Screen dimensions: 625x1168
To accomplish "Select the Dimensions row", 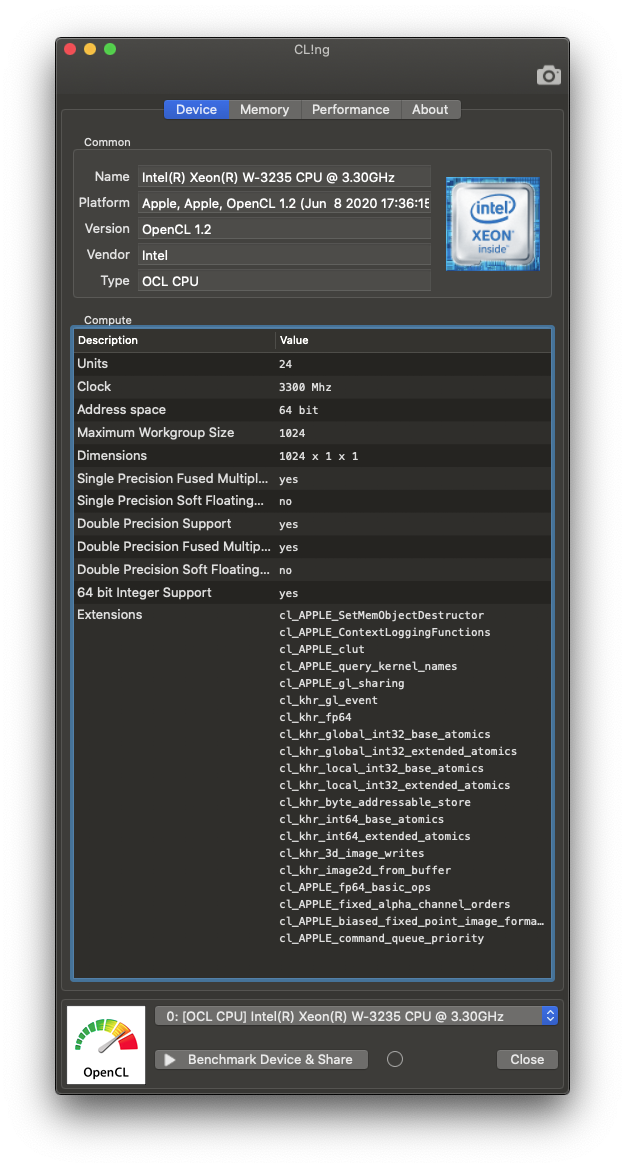I will [313, 455].
